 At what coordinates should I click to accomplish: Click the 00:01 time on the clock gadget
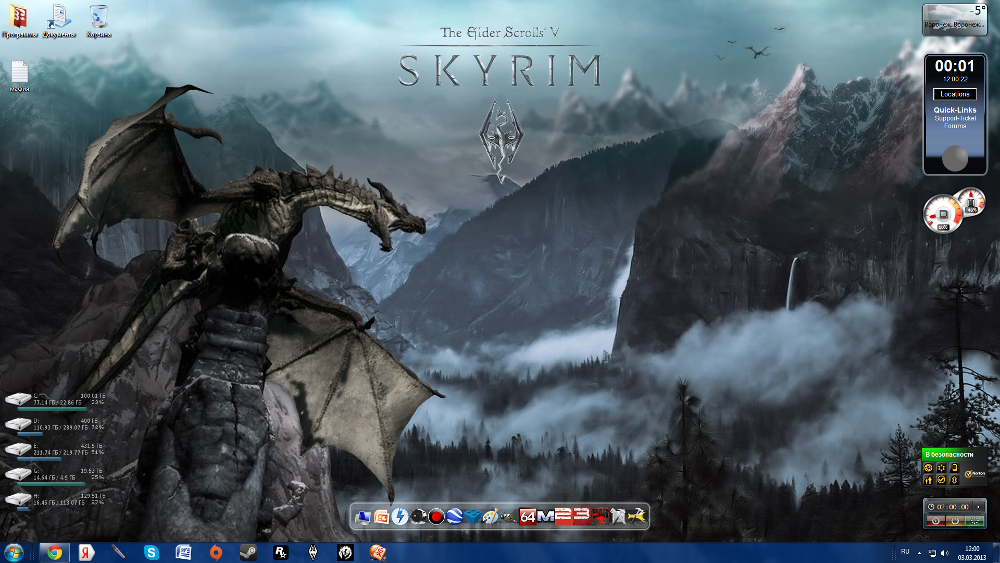955,66
